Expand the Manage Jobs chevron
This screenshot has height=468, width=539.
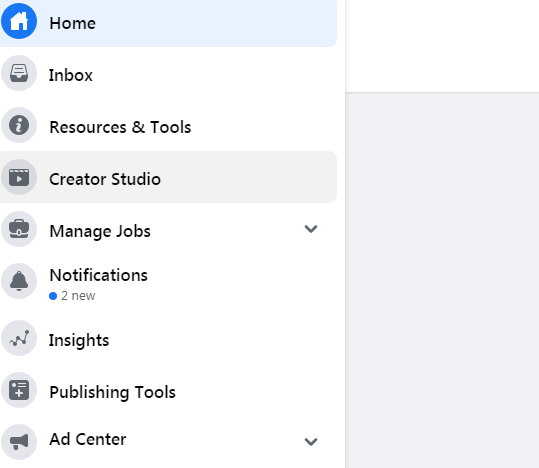(311, 229)
